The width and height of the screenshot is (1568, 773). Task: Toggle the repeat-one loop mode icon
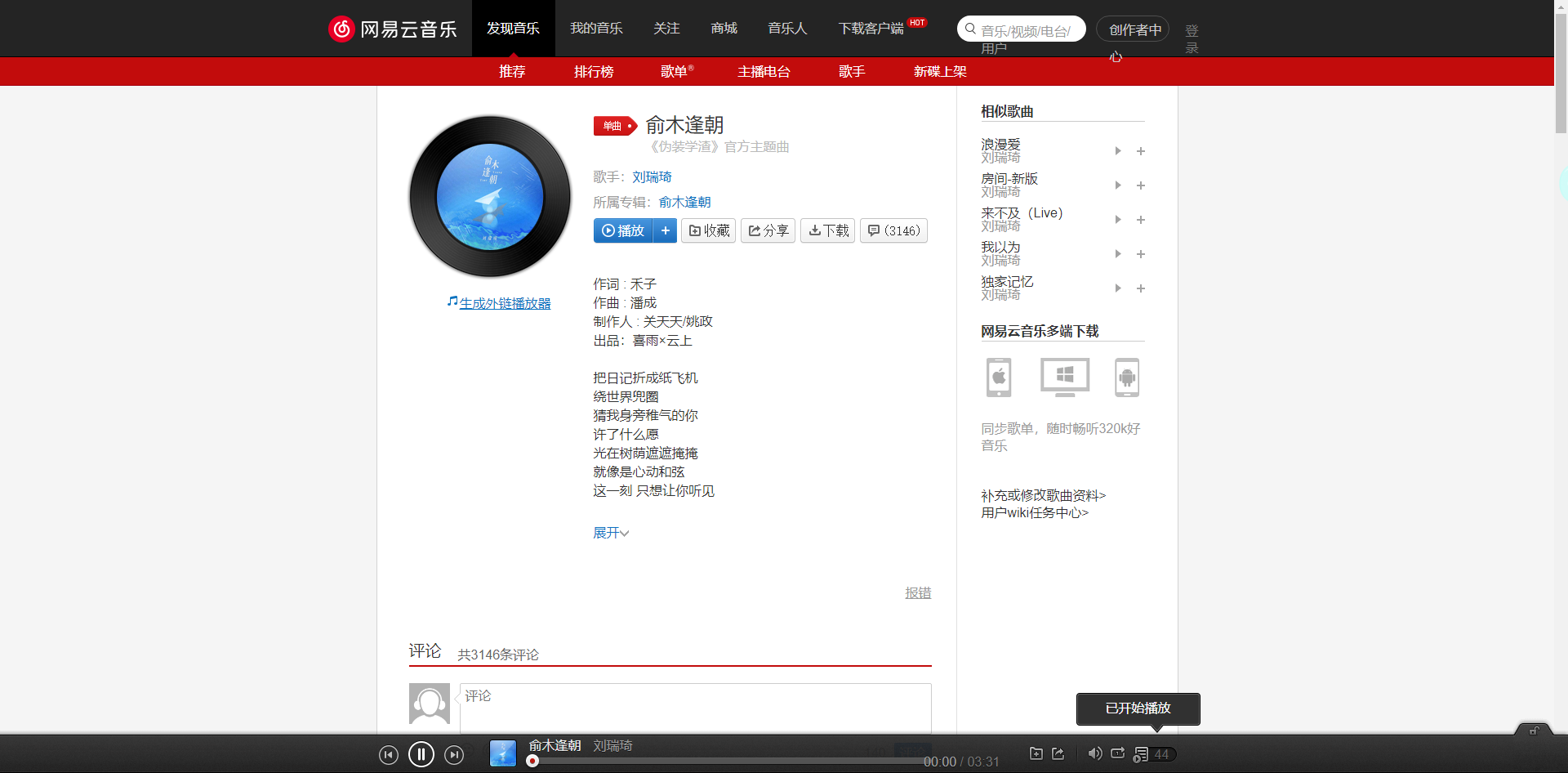1116,753
